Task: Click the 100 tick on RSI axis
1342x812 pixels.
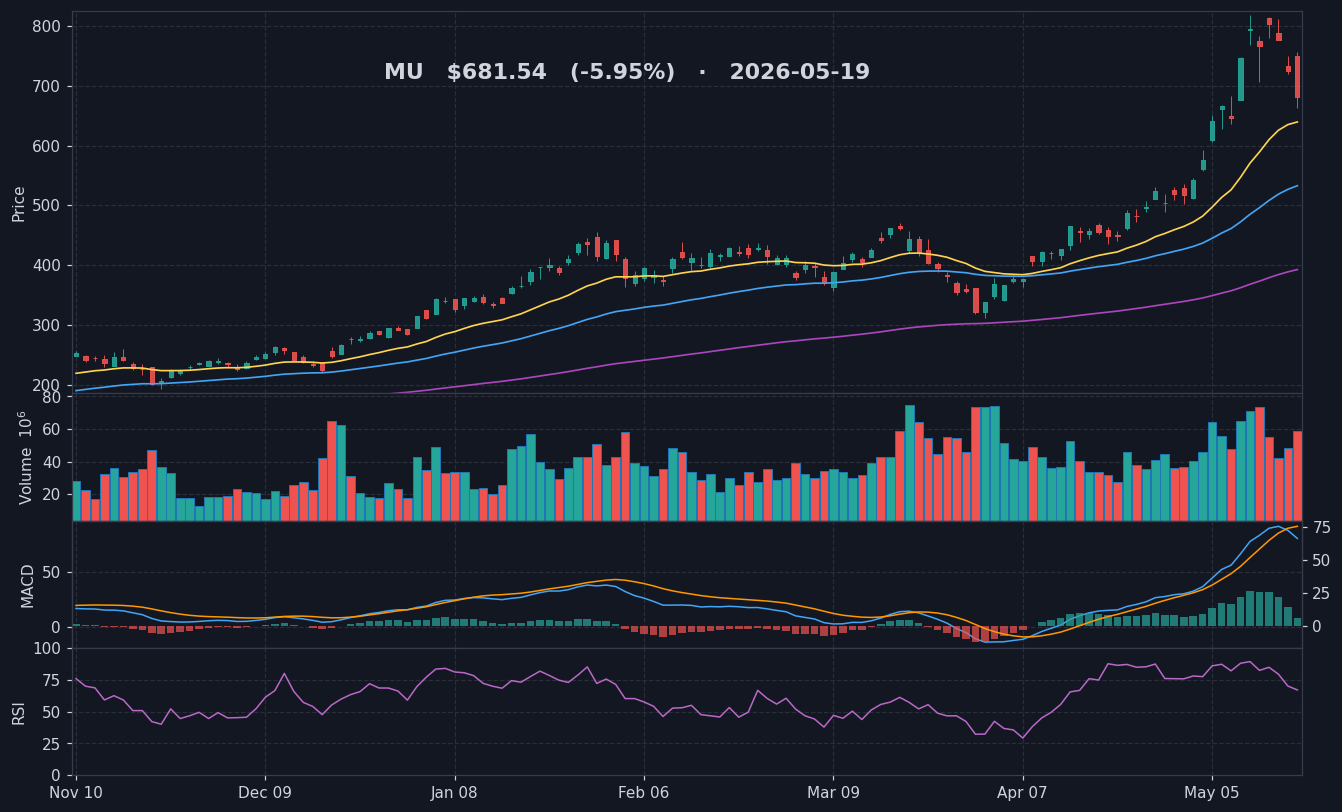Action: point(46,649)
